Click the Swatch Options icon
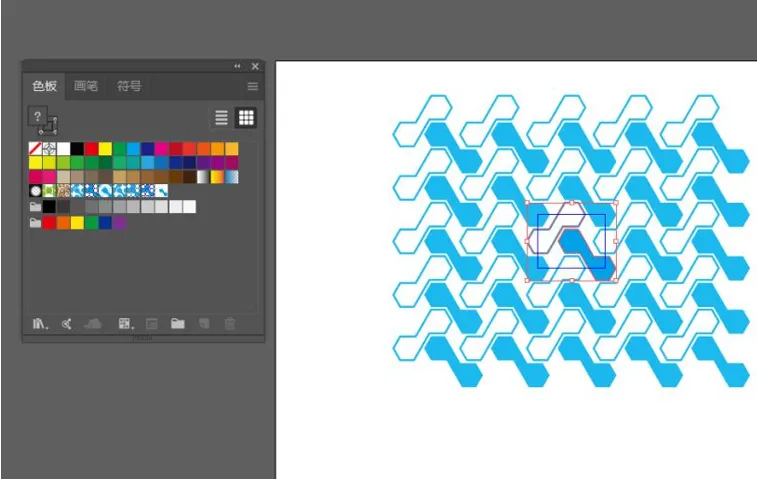The height and width of the screenshot is (479, 757). 152,324
